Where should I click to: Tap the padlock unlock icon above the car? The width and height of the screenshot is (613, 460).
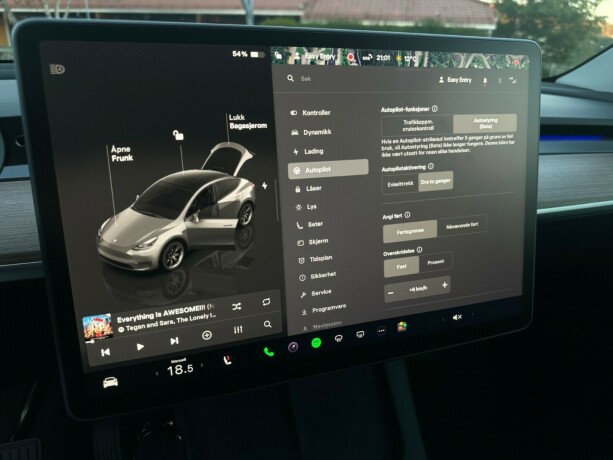pyautogui.click(x=178, y=135)
